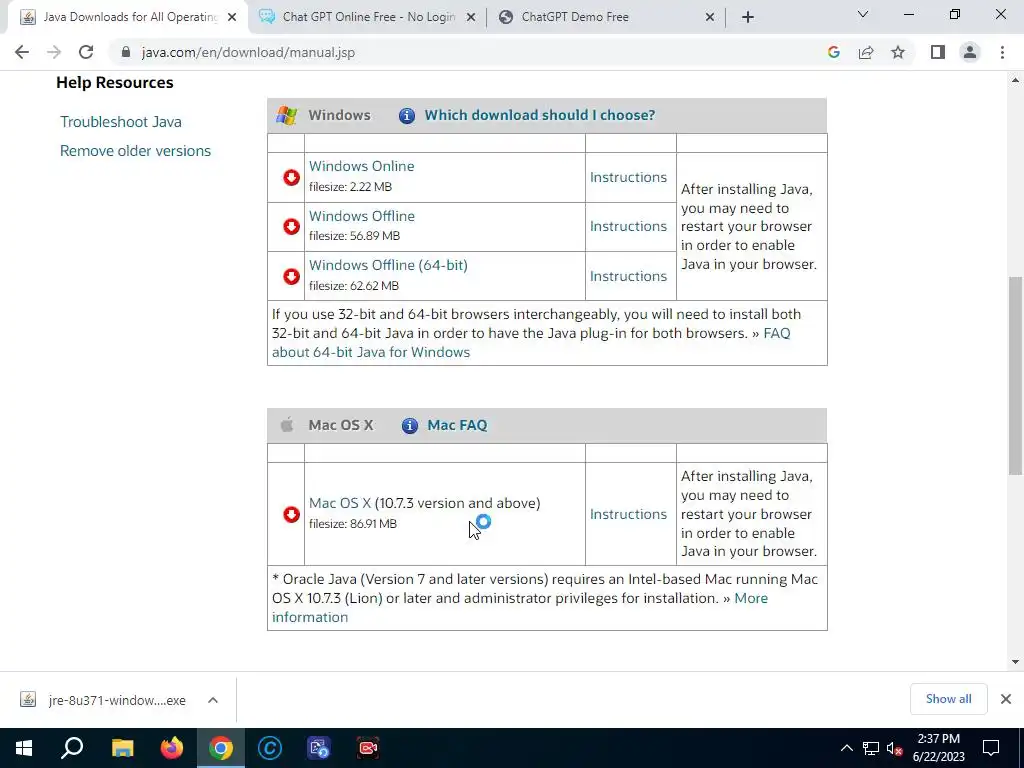The height and width of the screenshot is (768, 1024).
Task: Click the network icon in system tray
Action: (871, 748)
